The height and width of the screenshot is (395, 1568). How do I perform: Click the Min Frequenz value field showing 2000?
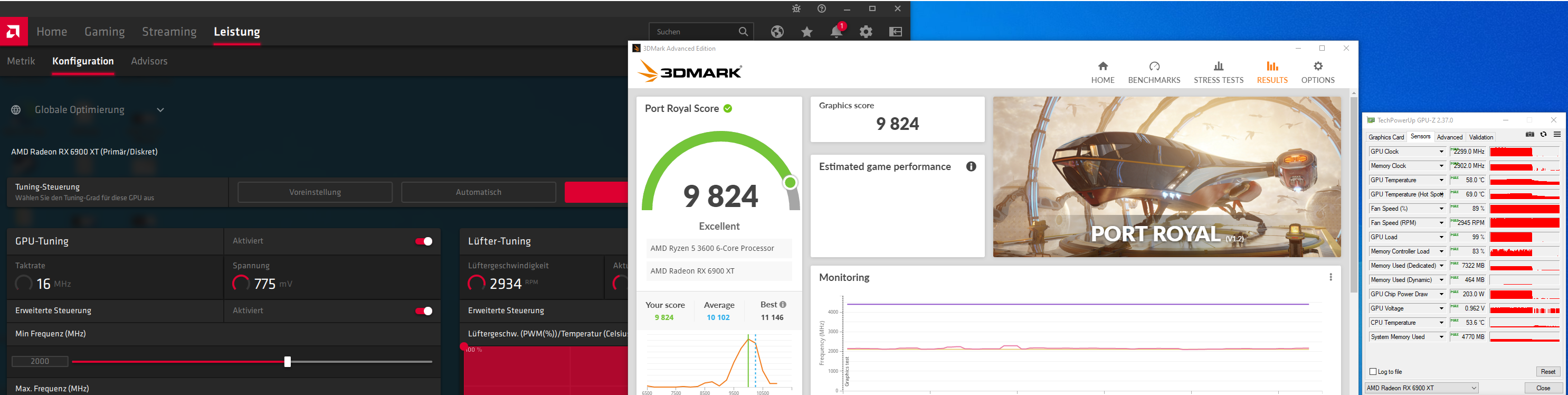tap(40, 362)
